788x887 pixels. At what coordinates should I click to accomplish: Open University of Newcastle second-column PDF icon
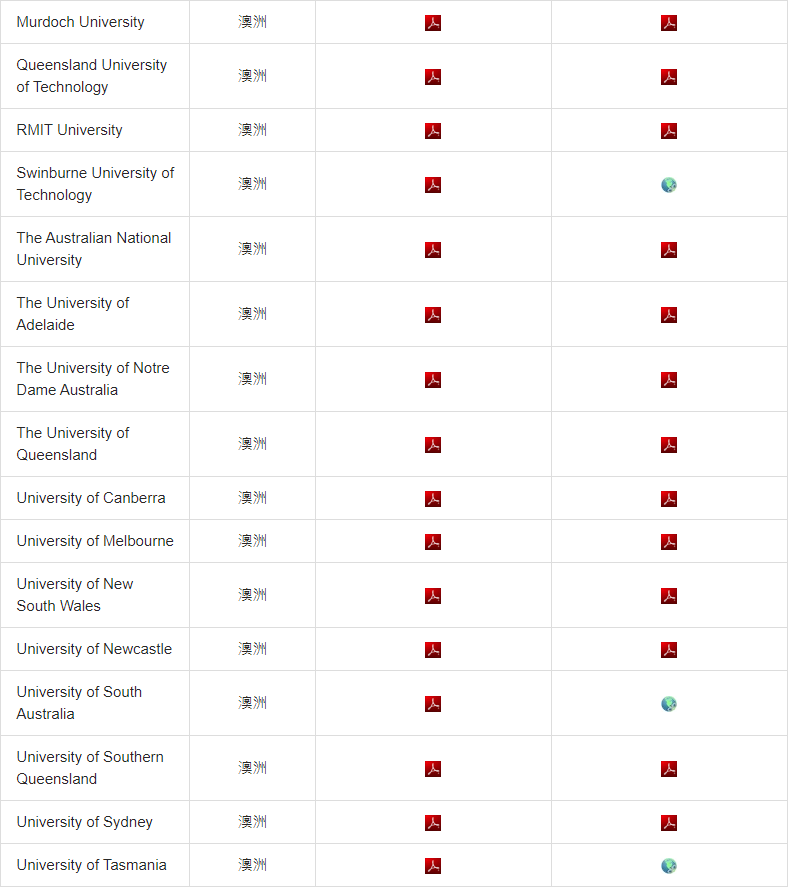click(669, 649)
